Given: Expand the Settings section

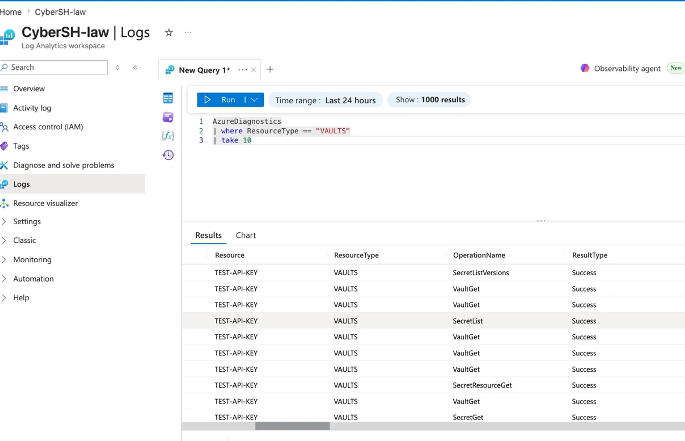Looking at the screenshot, I should tap(4, 222).
